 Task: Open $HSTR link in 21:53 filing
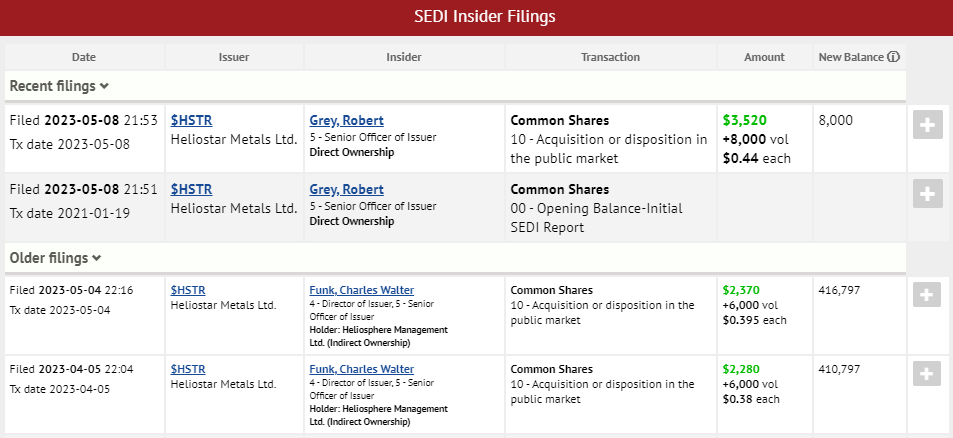coord(190,120)
